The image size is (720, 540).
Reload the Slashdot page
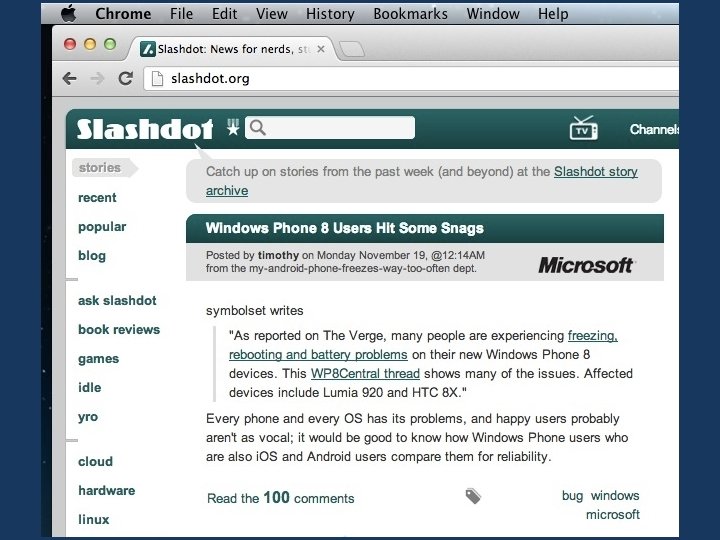tap(125, 79)
